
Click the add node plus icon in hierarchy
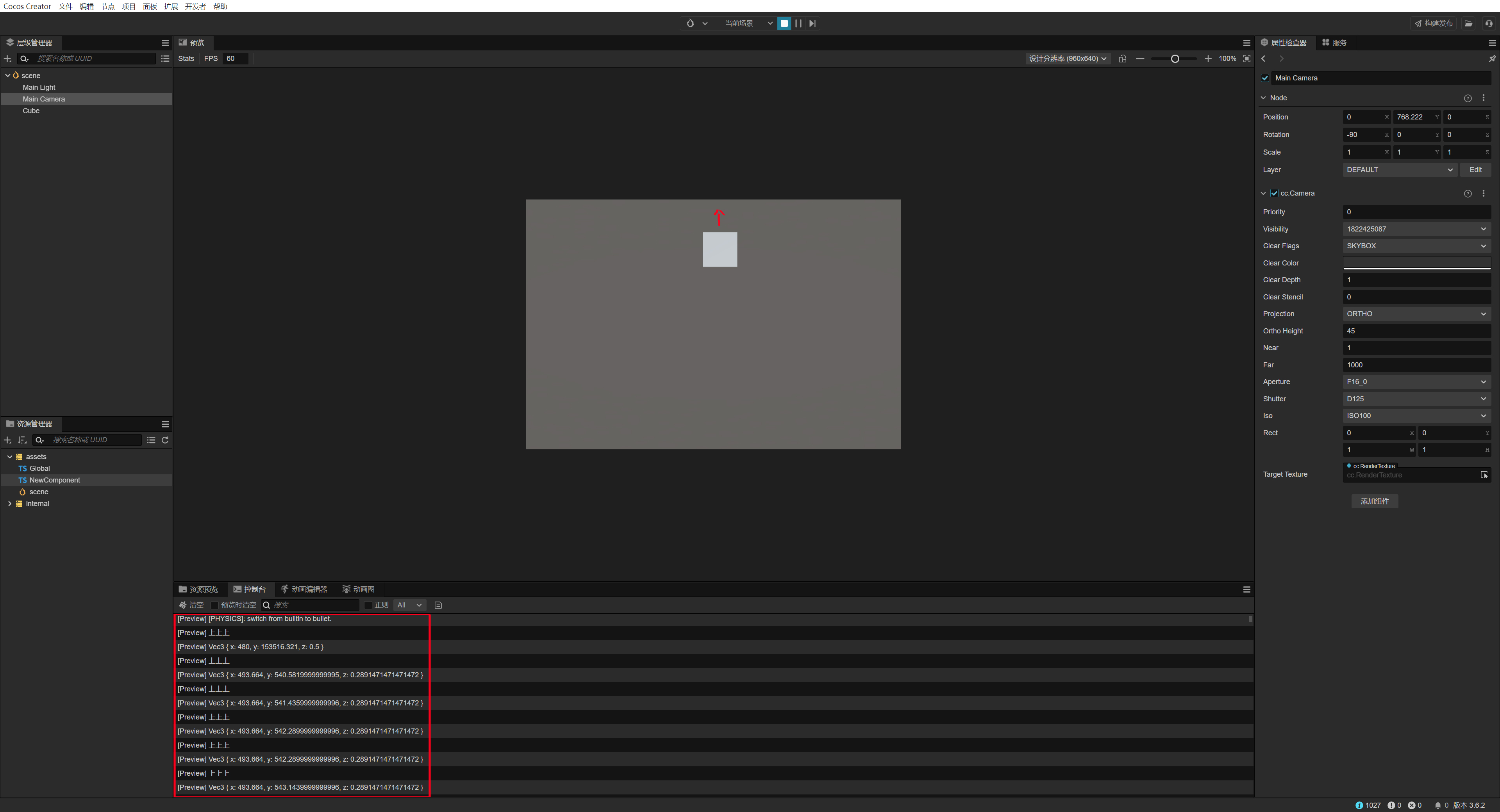pyautogui.click(x=7, y=58)
